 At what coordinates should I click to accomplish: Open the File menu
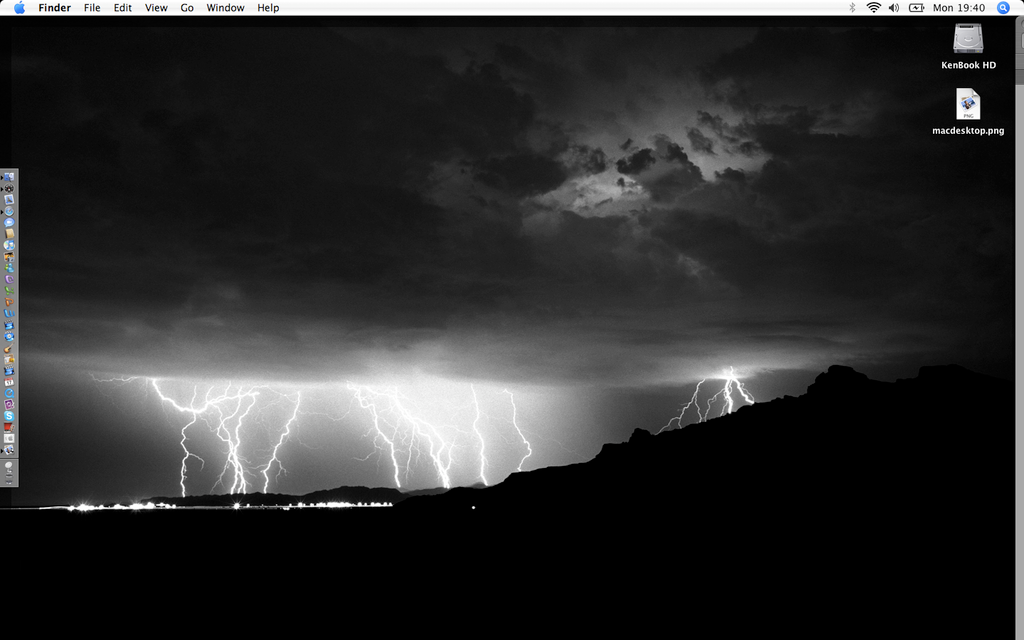click(92, 7)
